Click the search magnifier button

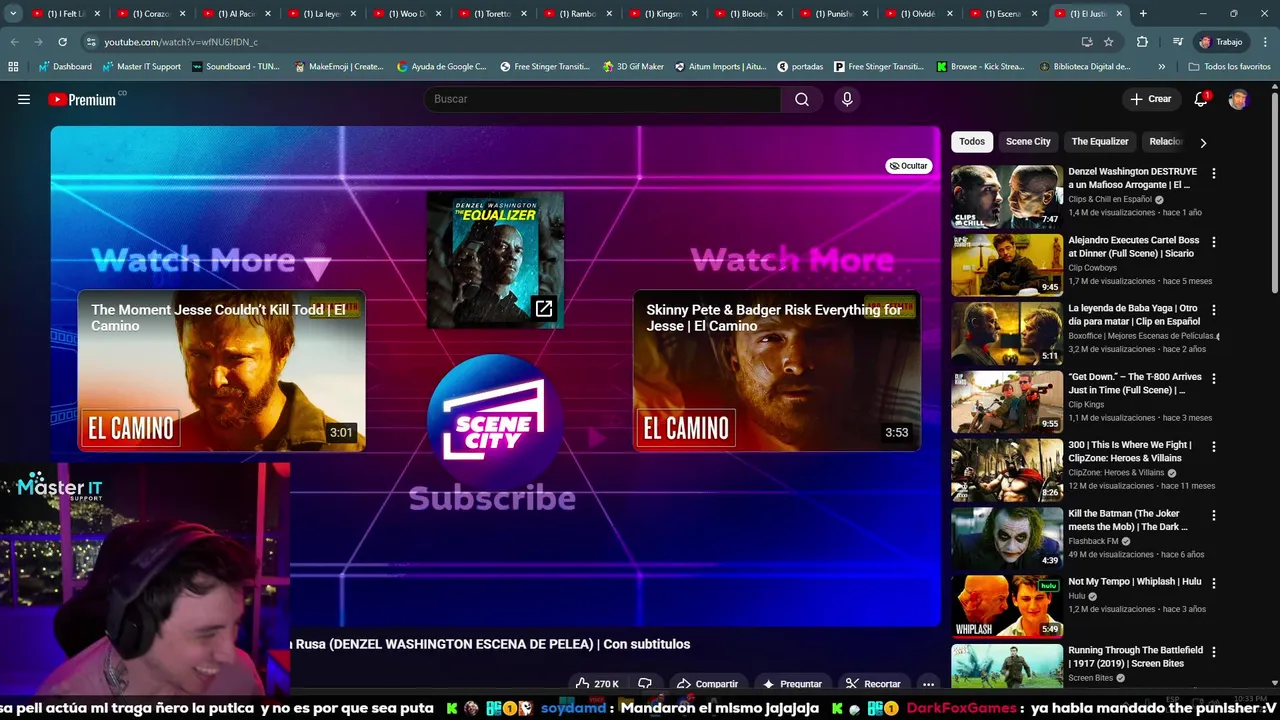pos(802,99)
